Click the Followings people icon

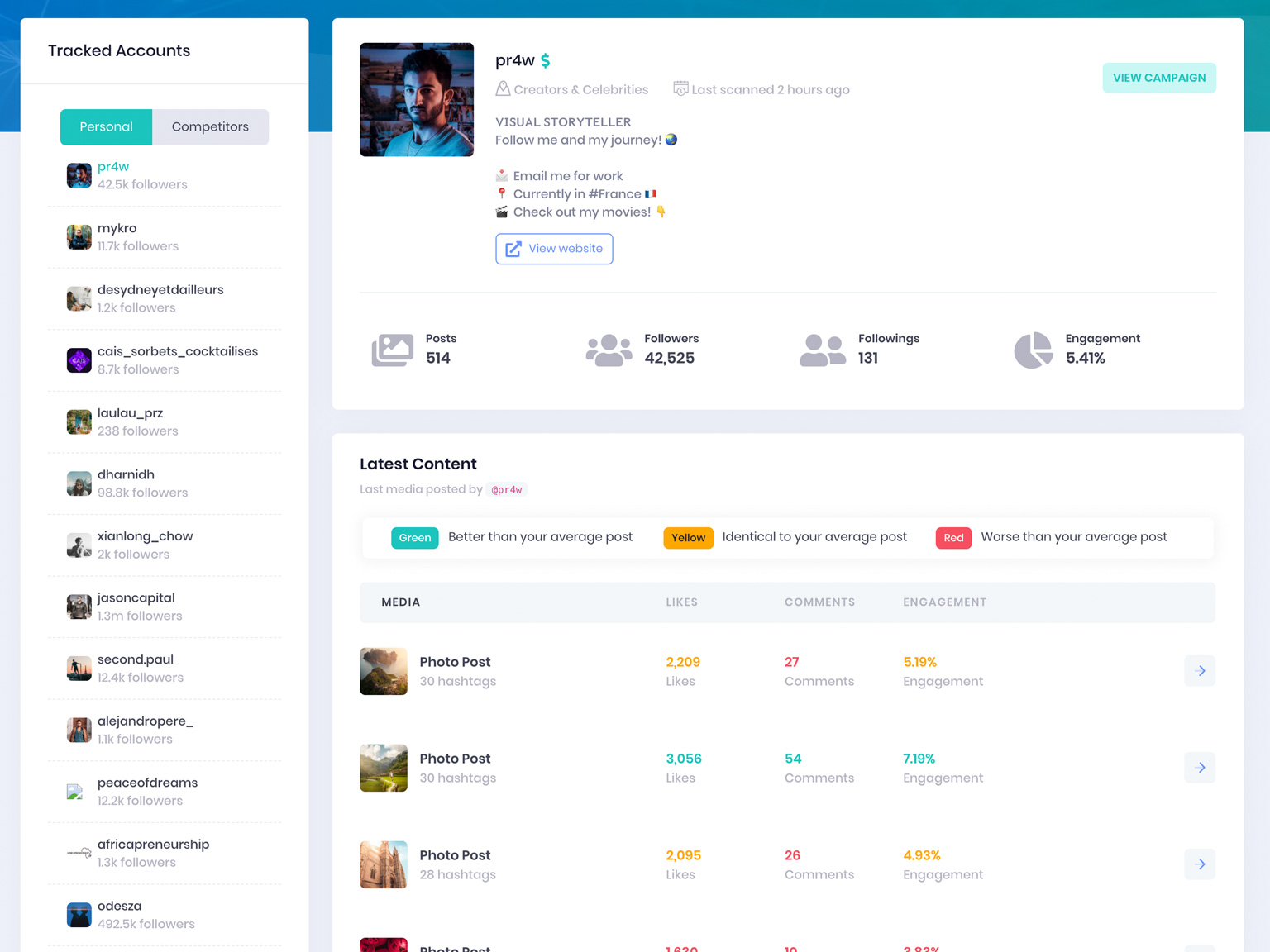(823, 350)
